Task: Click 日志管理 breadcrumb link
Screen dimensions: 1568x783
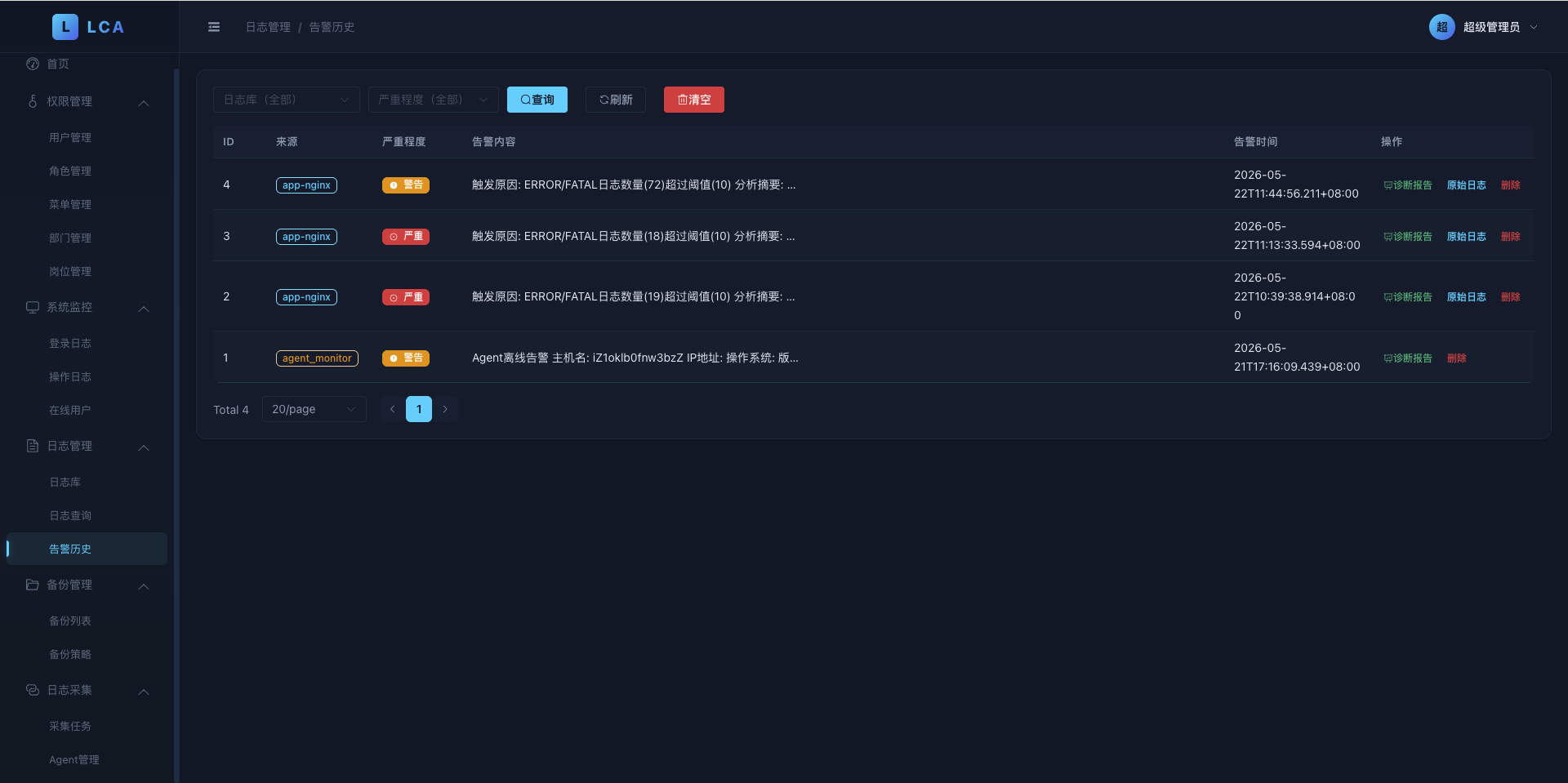Action: point(268,27)
